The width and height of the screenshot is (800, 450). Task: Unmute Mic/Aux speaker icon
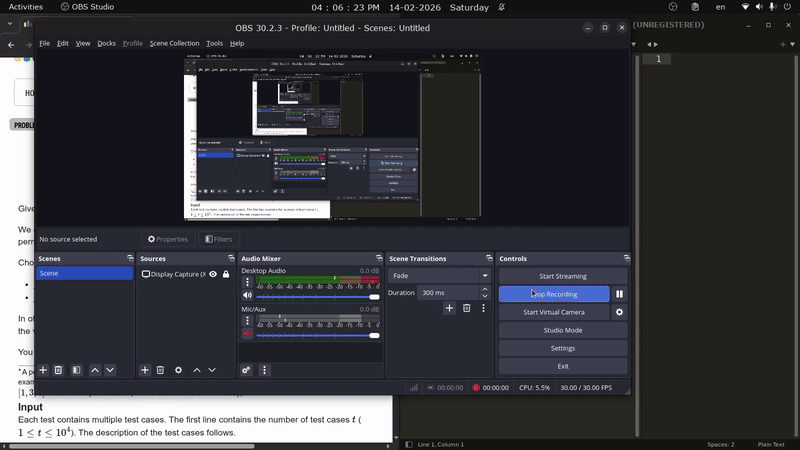(x=247, y=334)
